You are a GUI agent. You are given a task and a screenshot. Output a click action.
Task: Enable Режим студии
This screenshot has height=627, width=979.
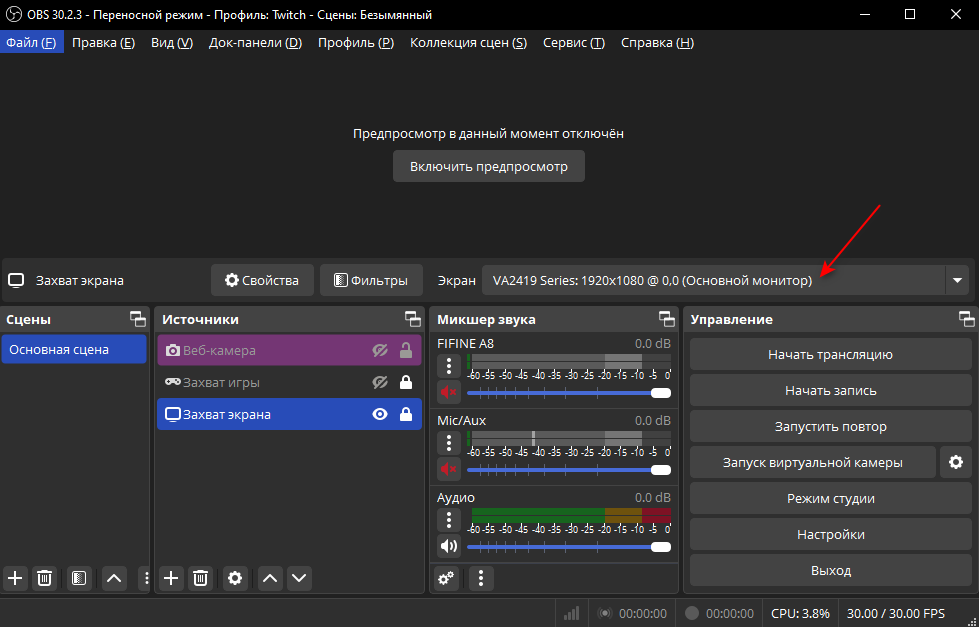[x=830, y=498]
